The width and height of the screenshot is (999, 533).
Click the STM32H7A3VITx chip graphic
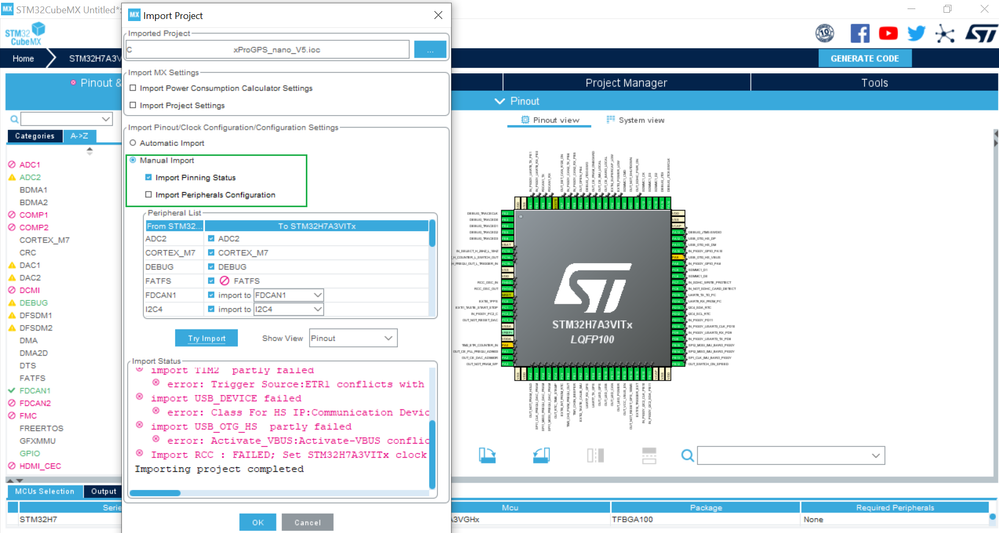[593, 288]
